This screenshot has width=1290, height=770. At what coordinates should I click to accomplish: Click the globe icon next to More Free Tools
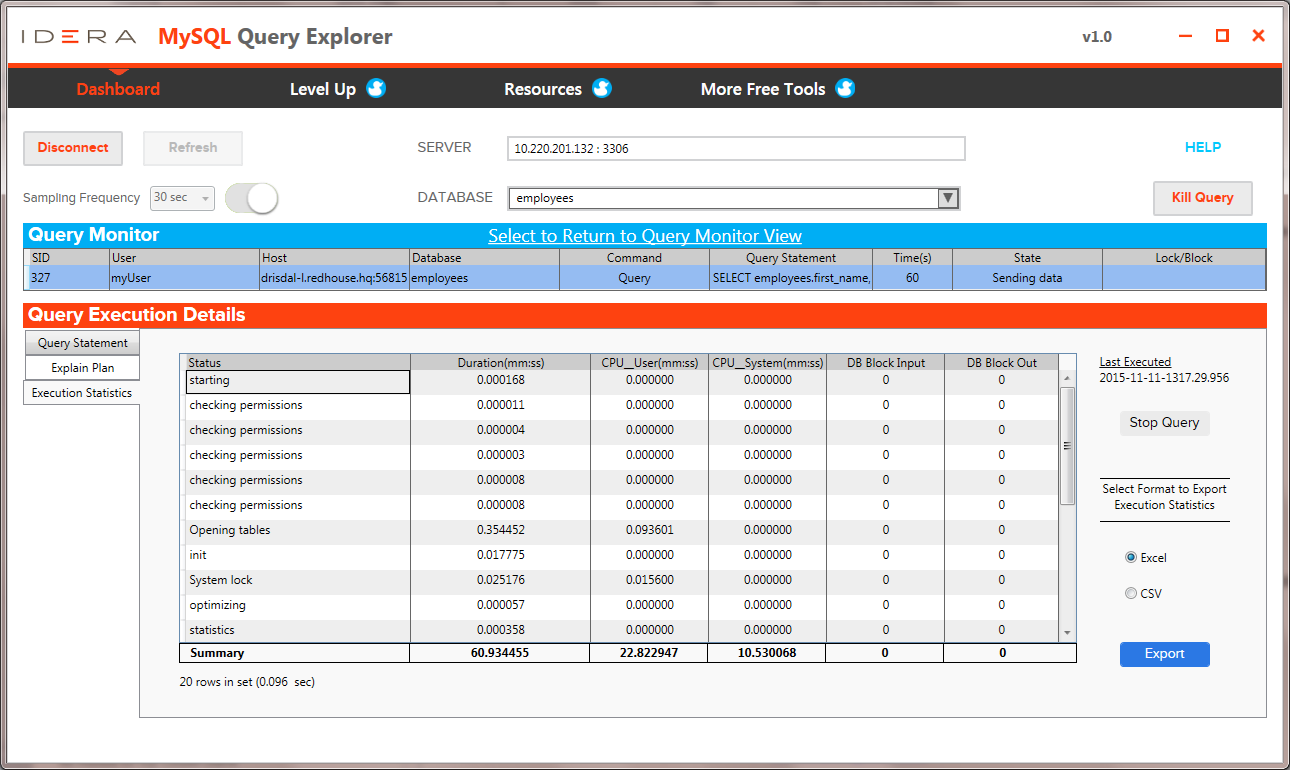click(845, 88)
